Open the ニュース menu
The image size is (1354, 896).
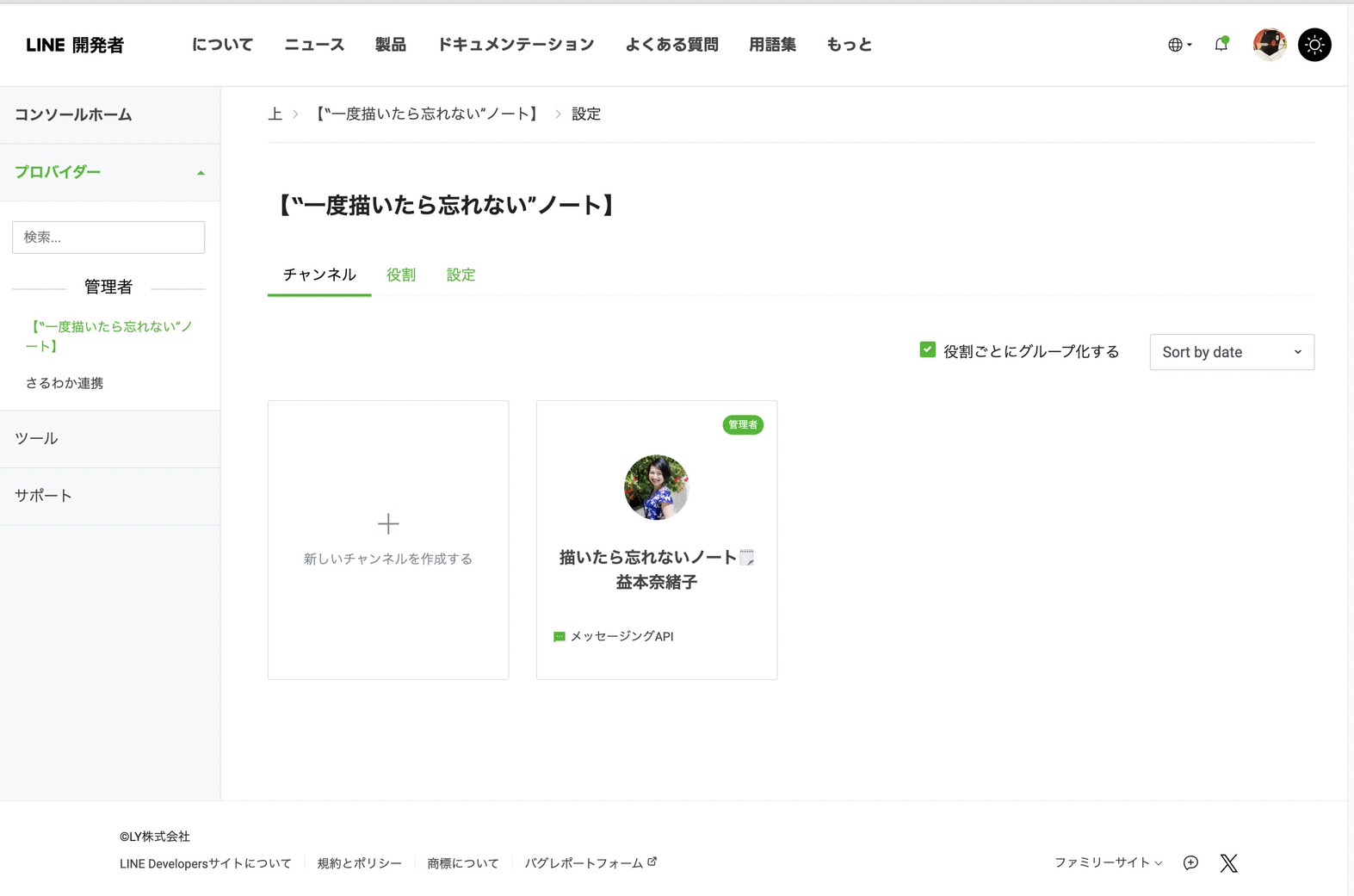[314, 45]
